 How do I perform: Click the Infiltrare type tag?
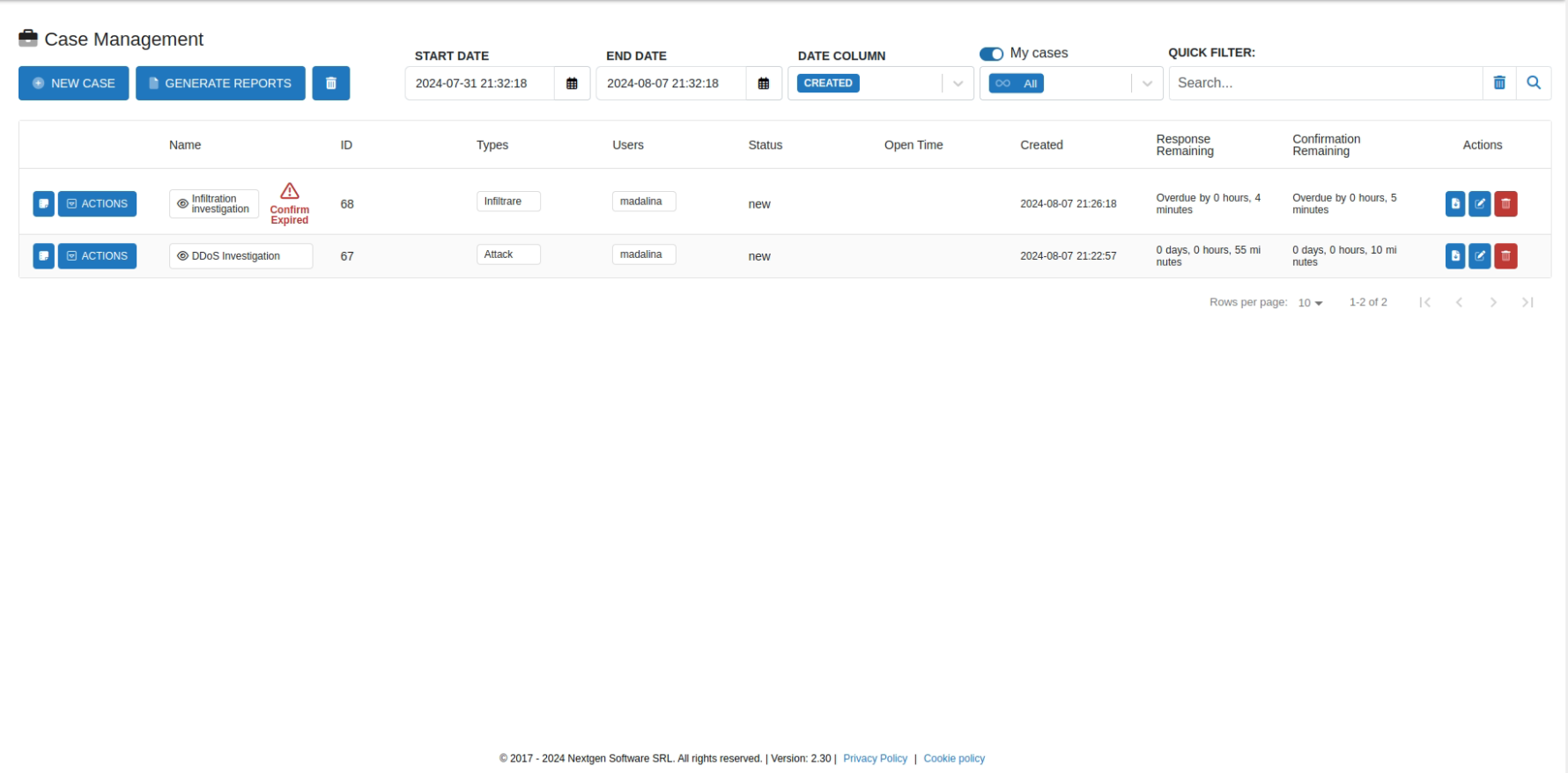tap(508, 202)
